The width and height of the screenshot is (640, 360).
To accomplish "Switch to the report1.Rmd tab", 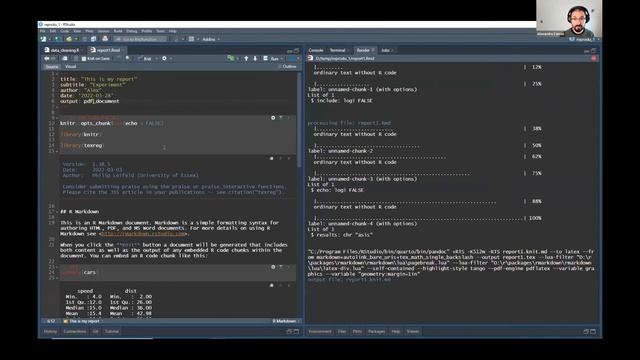I will pyautogui.click(x=108, y=50).
